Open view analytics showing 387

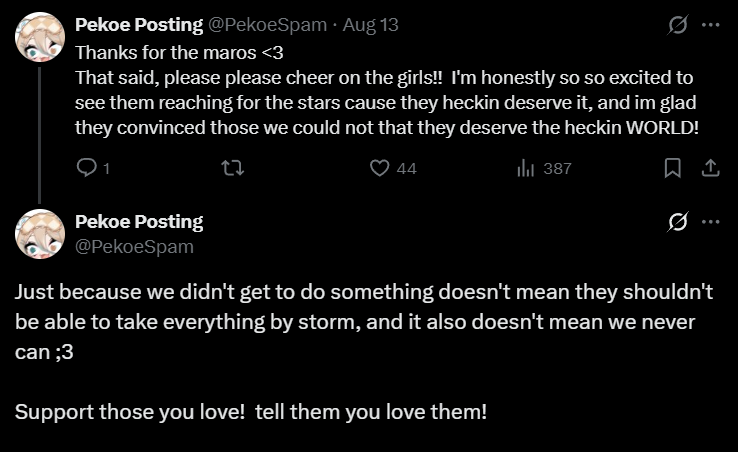544,168
